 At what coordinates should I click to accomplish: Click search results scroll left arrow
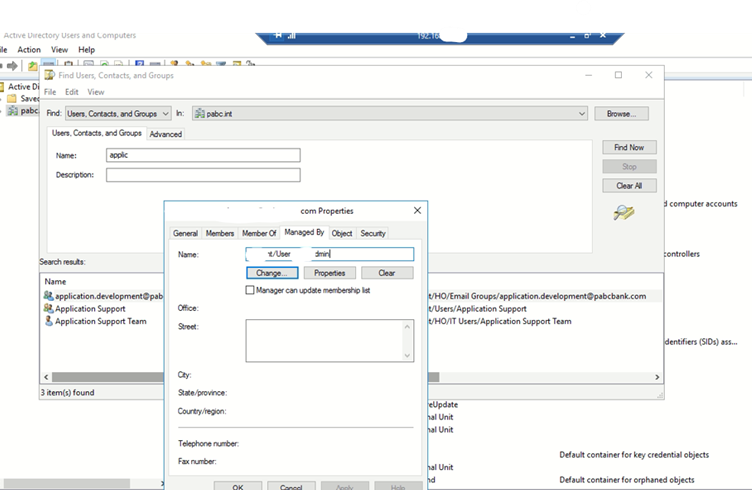[46, 377]
